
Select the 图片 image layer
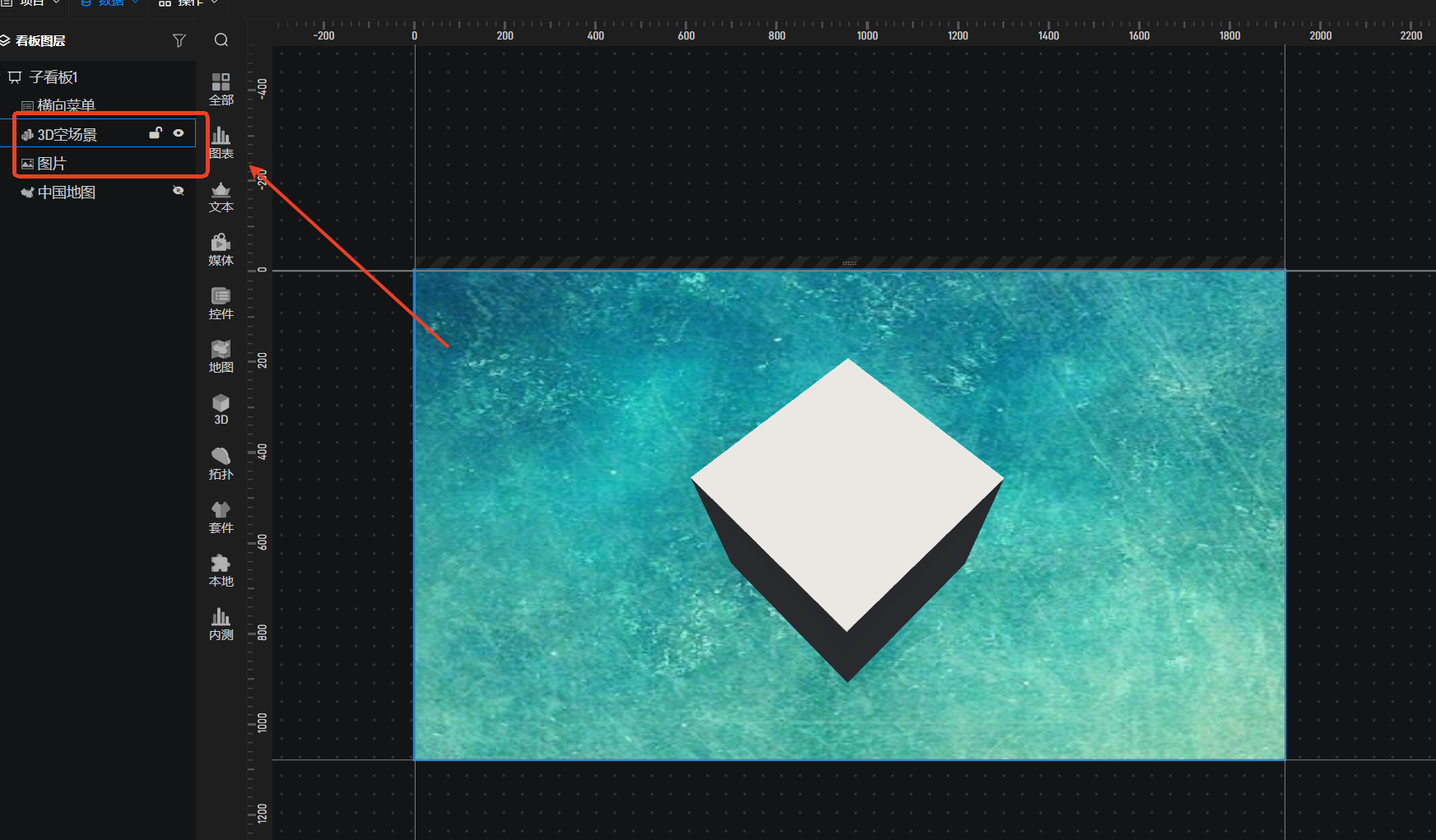click(x=51, y=164)
